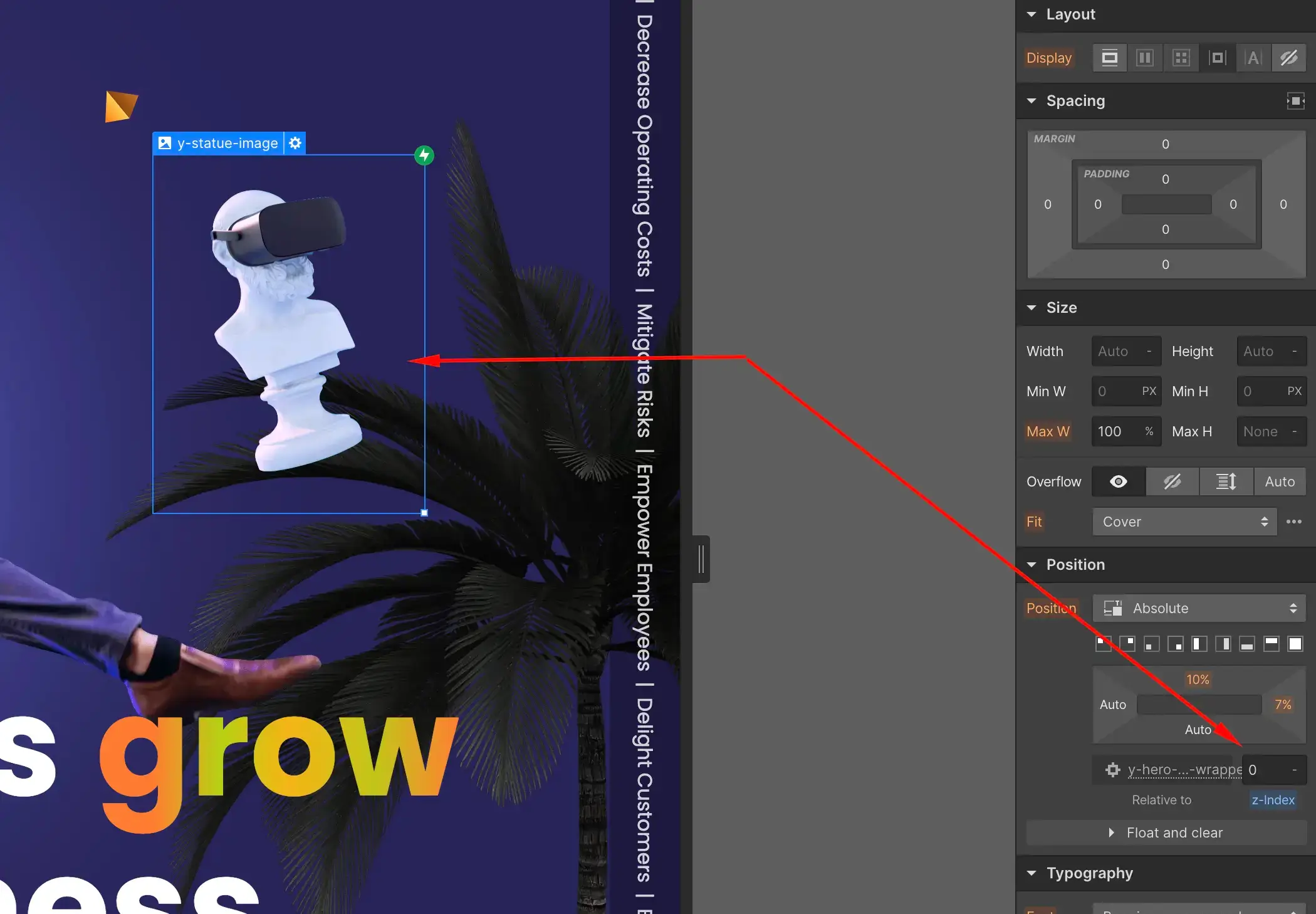Edit the left position Auto value

point(1113,705)
